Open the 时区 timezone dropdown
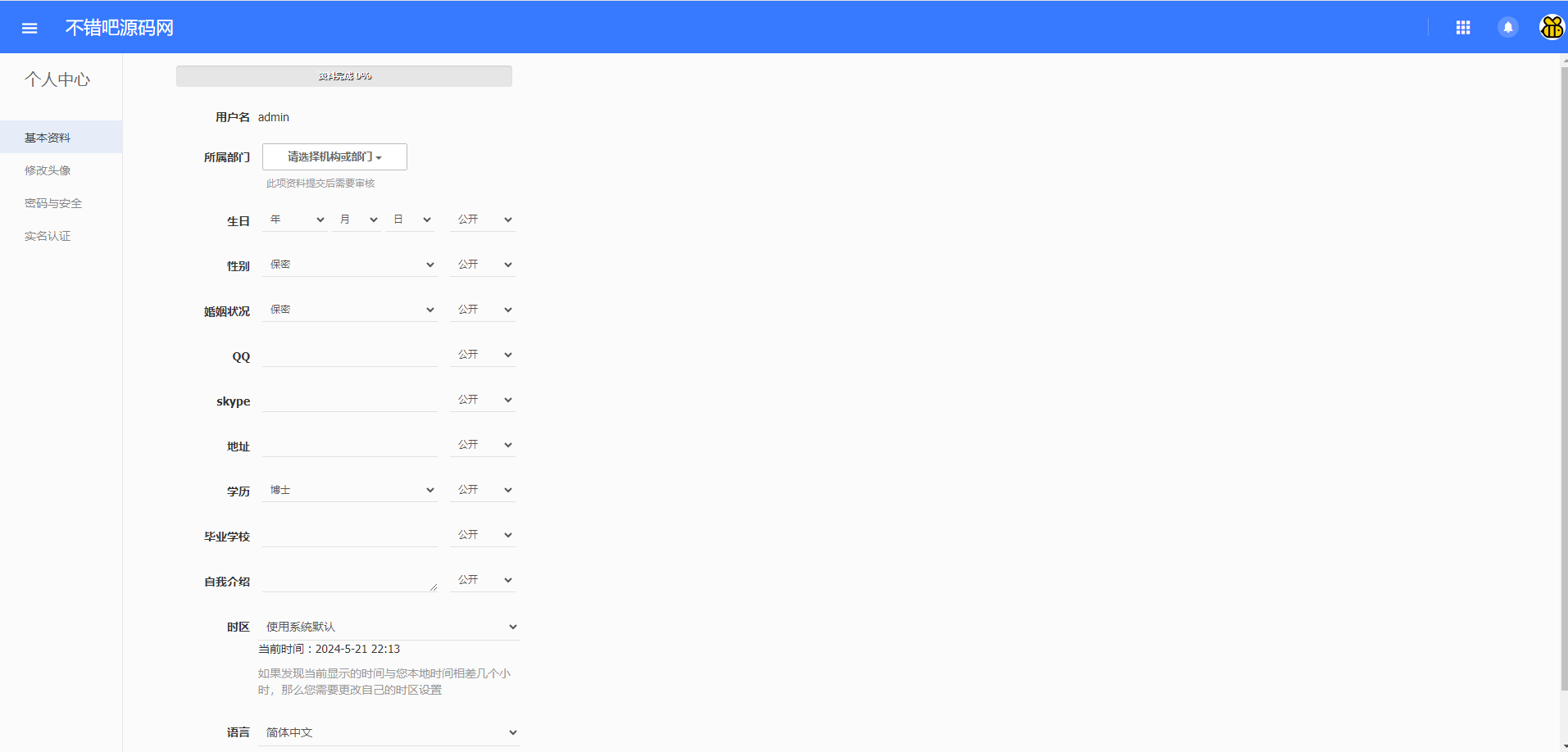Screen dimensions: 1568x752 (x=389, y=627)
